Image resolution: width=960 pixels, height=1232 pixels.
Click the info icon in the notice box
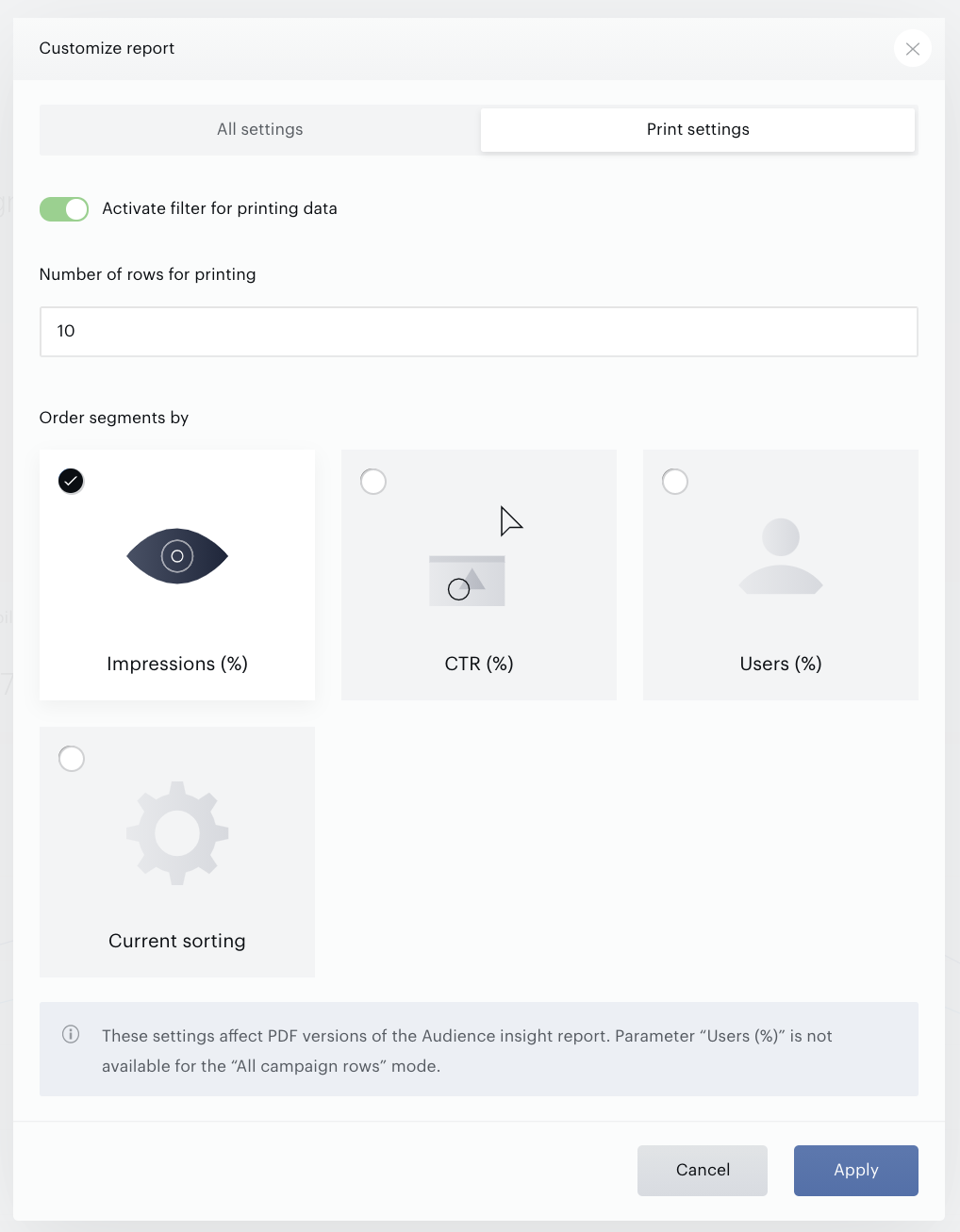(71, 1034)
